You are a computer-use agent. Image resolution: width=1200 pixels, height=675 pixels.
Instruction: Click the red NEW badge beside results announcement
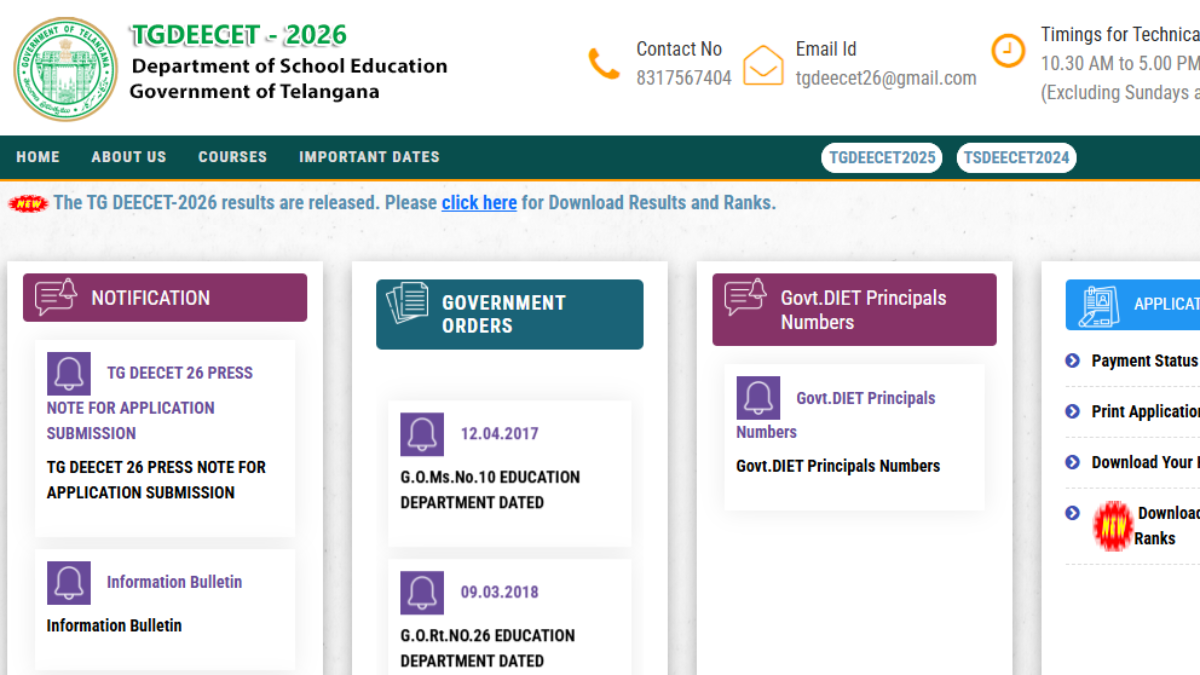tap(28, 203)
